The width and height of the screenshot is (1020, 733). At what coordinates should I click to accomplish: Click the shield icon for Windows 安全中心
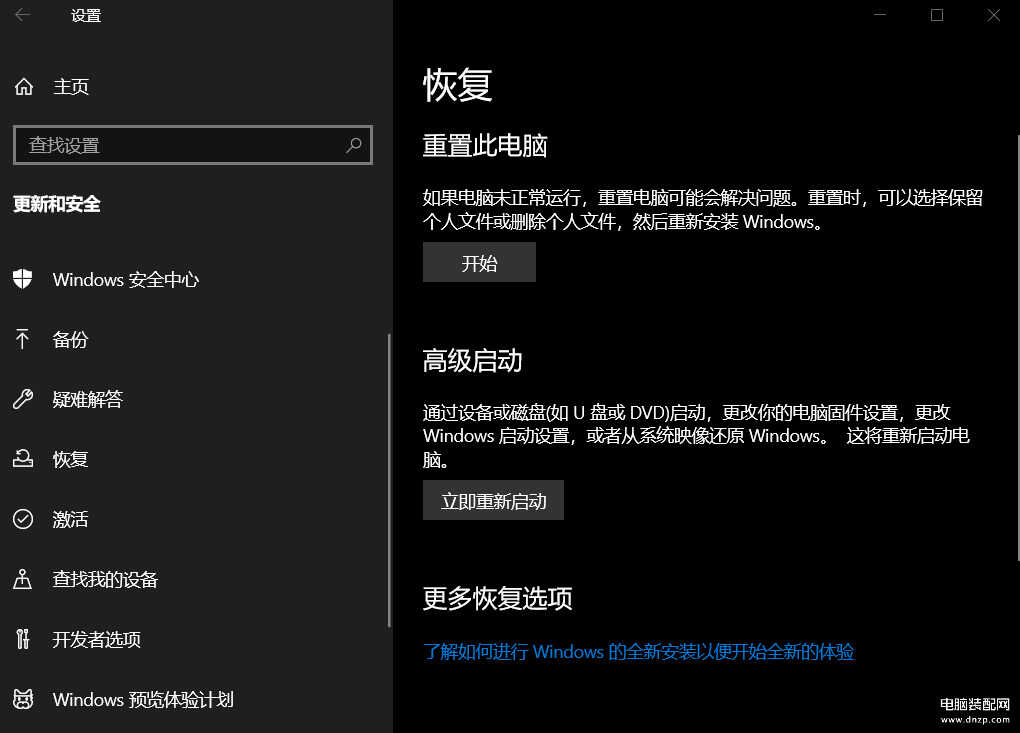23,279
